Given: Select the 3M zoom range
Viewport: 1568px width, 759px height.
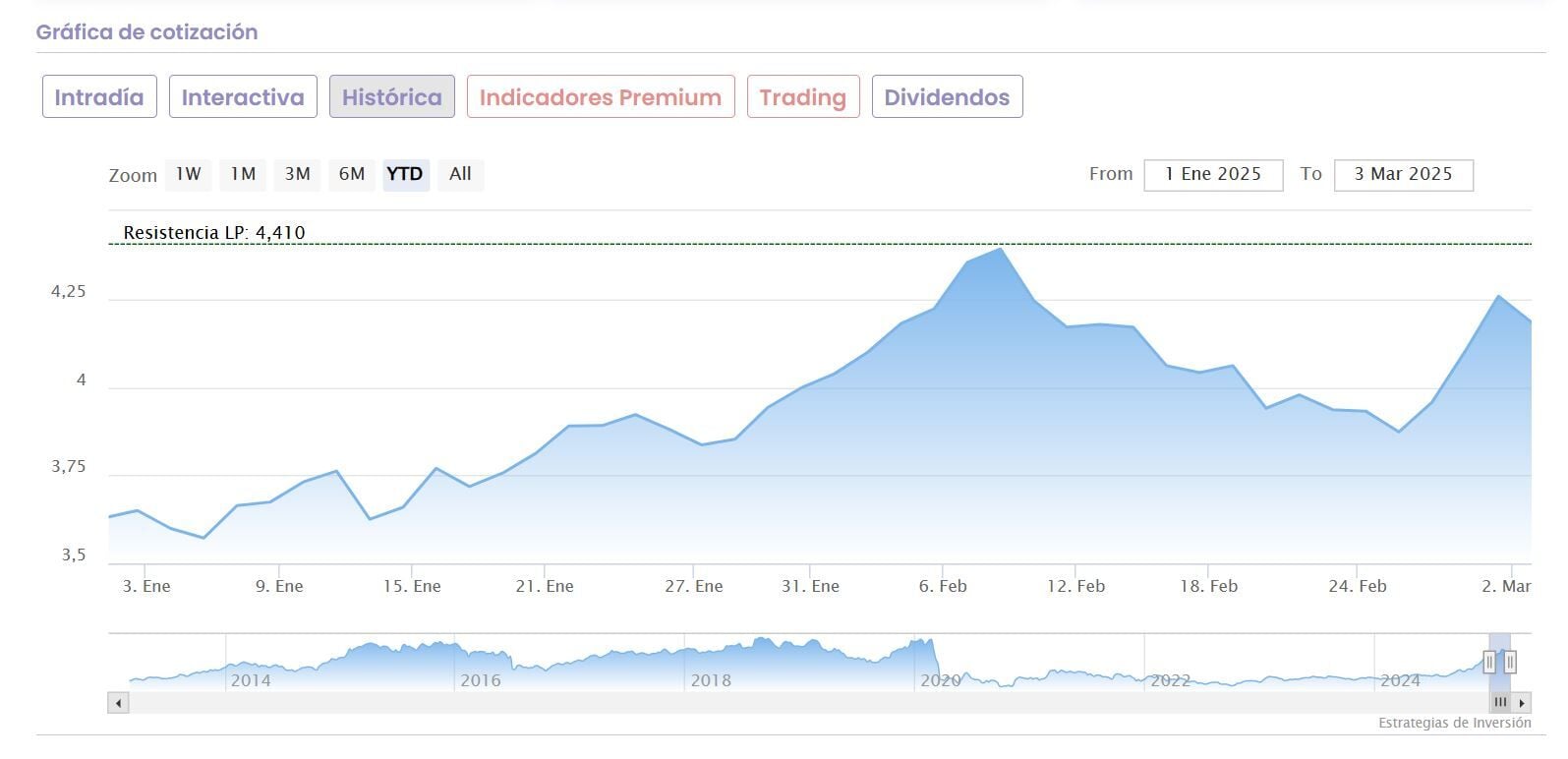Looking at the screenshot, I should coord(297,174).
